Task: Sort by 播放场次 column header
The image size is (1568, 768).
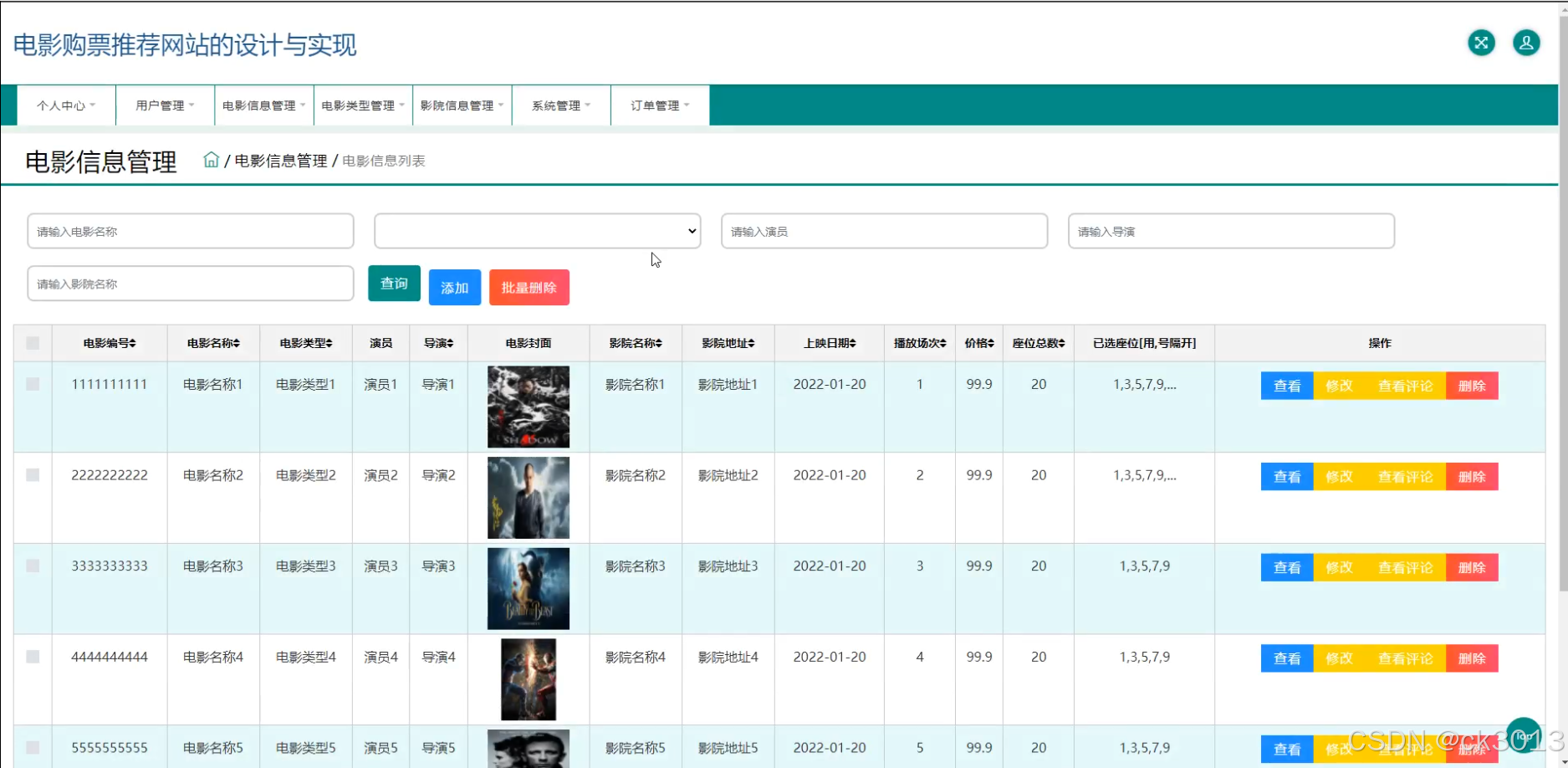Action: (x=920, y=343)
